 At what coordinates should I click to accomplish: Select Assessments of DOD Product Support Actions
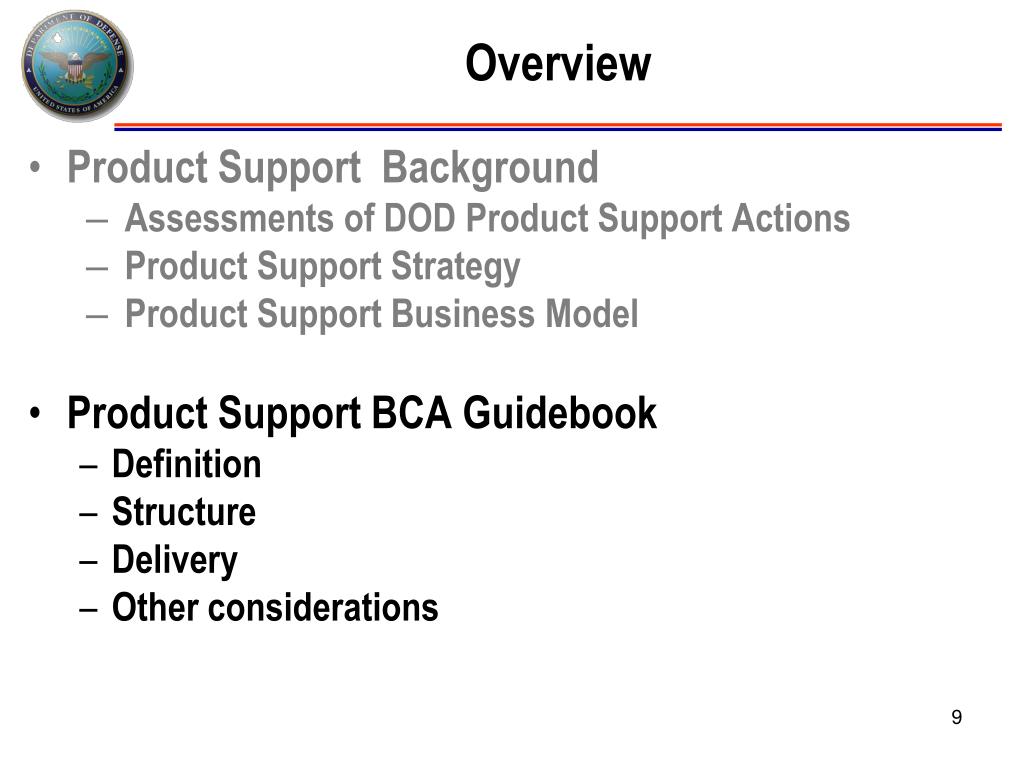pyautogui.click(x=487, y=218)
